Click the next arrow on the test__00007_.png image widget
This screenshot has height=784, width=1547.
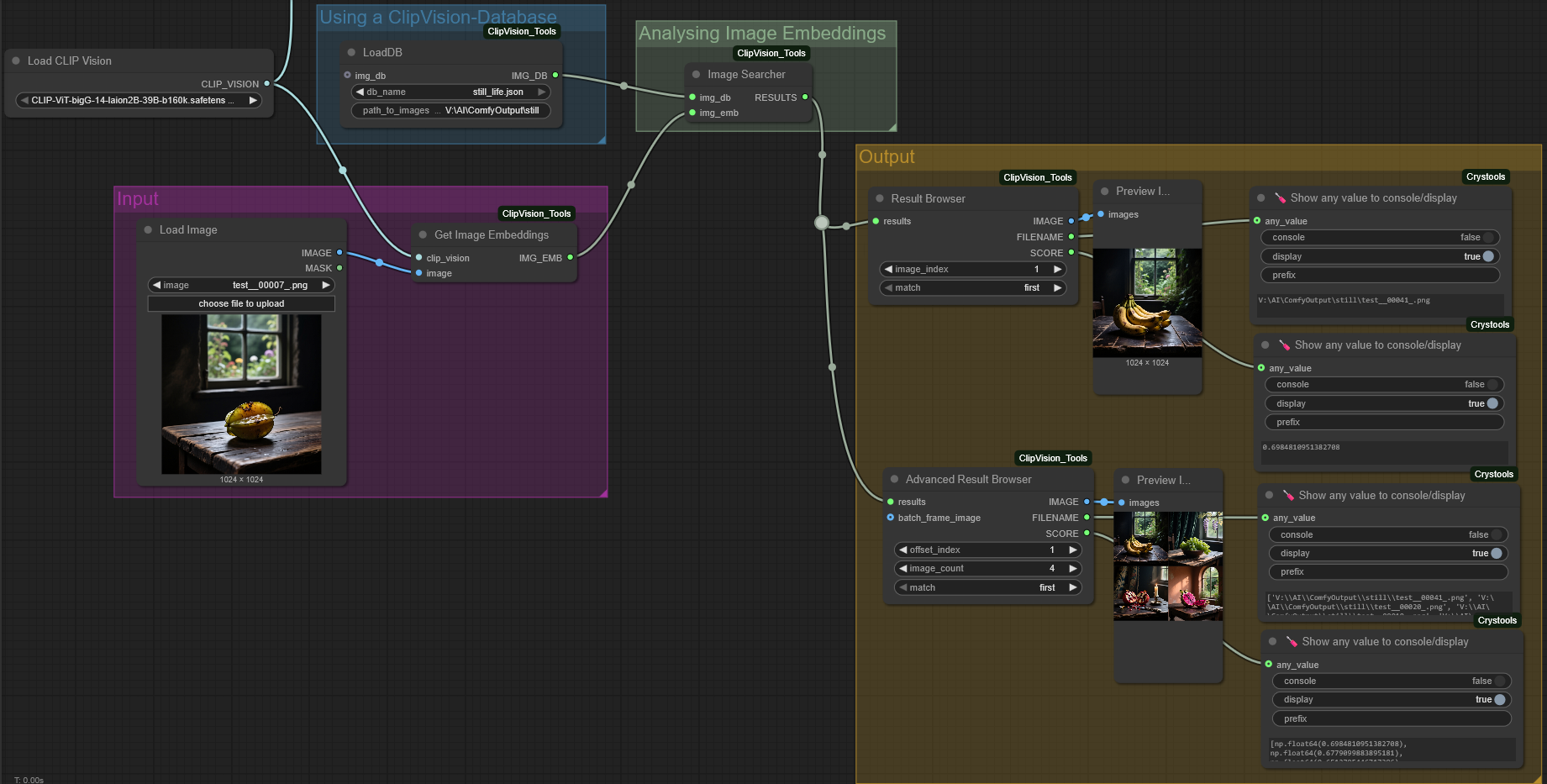pyautogui.click(x=326, y=285)
